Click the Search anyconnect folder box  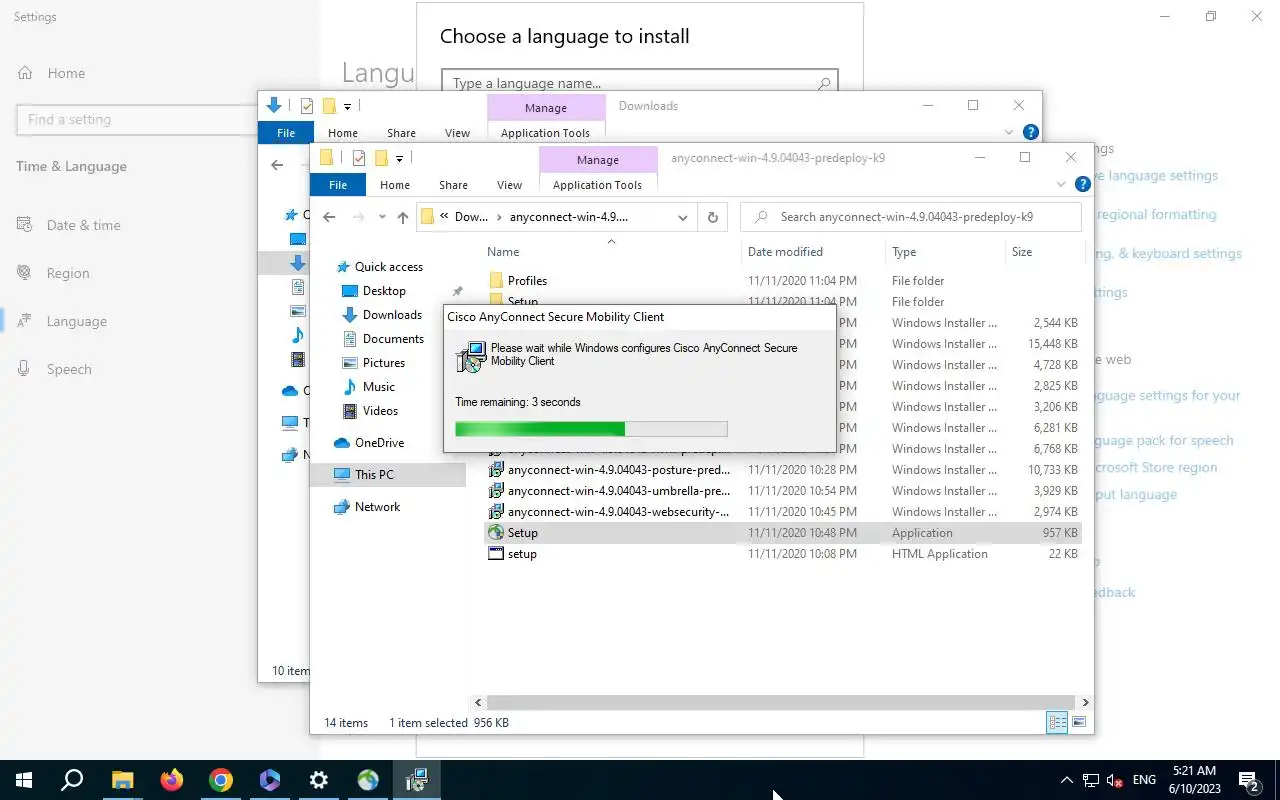(911, 217)
